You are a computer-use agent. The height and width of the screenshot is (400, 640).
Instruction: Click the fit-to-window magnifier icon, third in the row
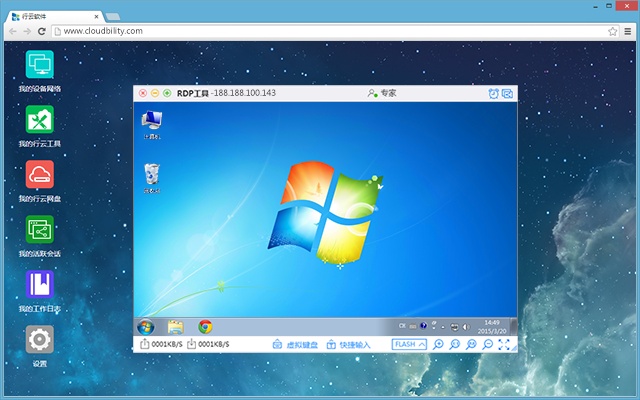click(x=471, y=344)
